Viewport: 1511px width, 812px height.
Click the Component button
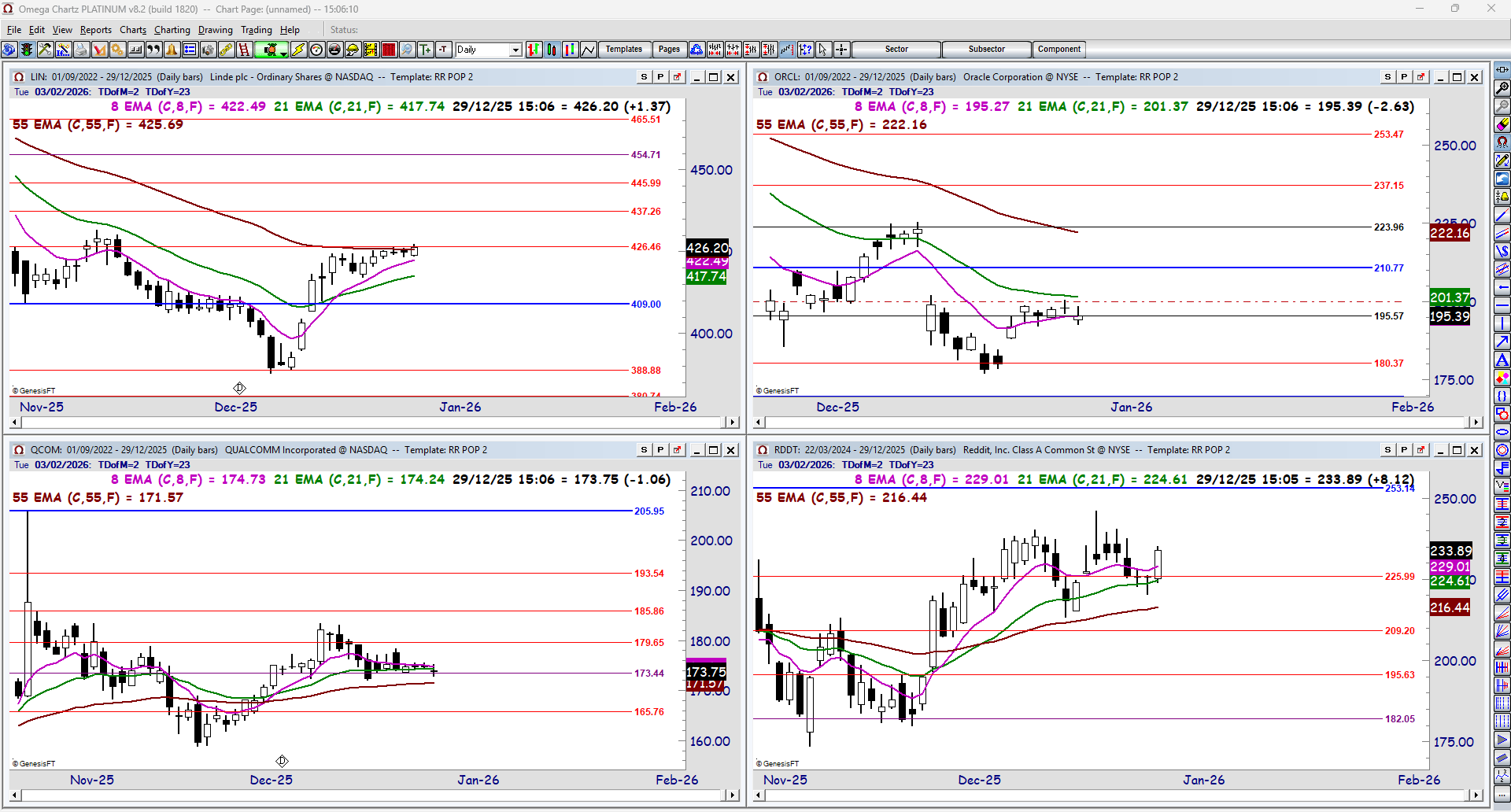(1059, 50)
